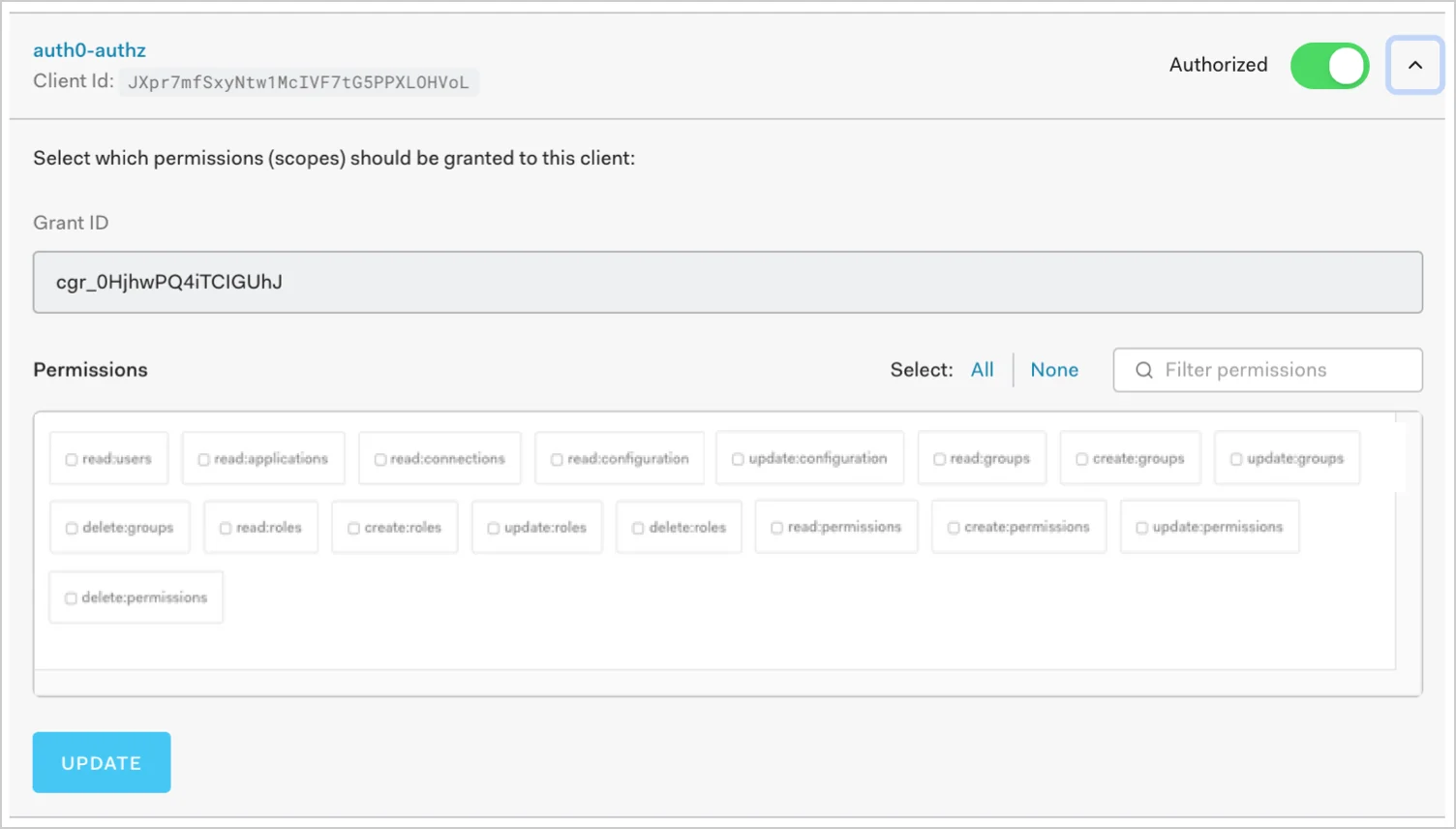Check the read:roles permission
1456x829 pixels.
click(226, 528)
